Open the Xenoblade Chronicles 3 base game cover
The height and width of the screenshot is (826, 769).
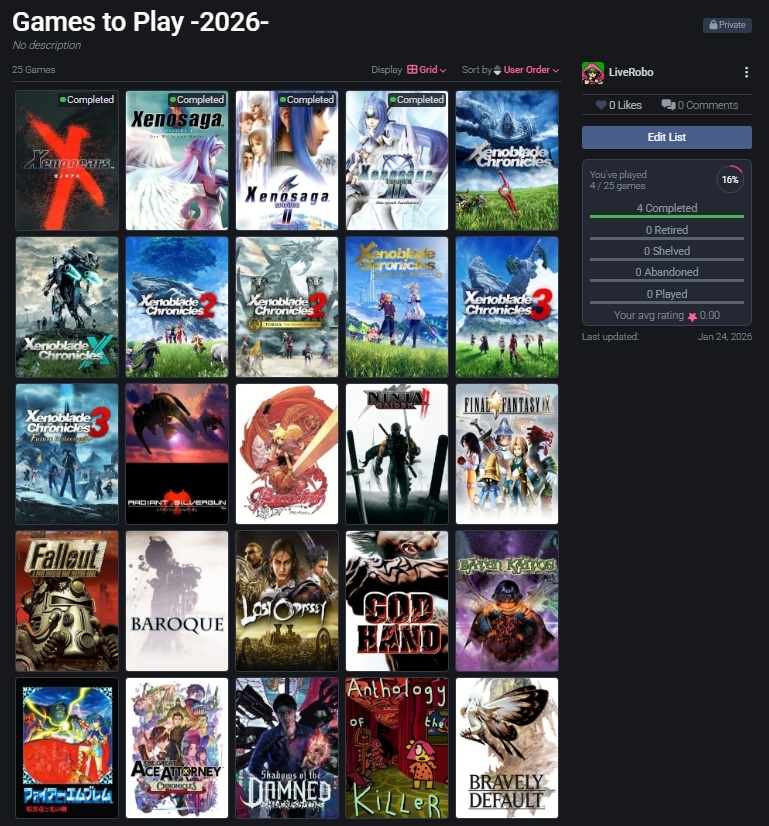(507, 307)
